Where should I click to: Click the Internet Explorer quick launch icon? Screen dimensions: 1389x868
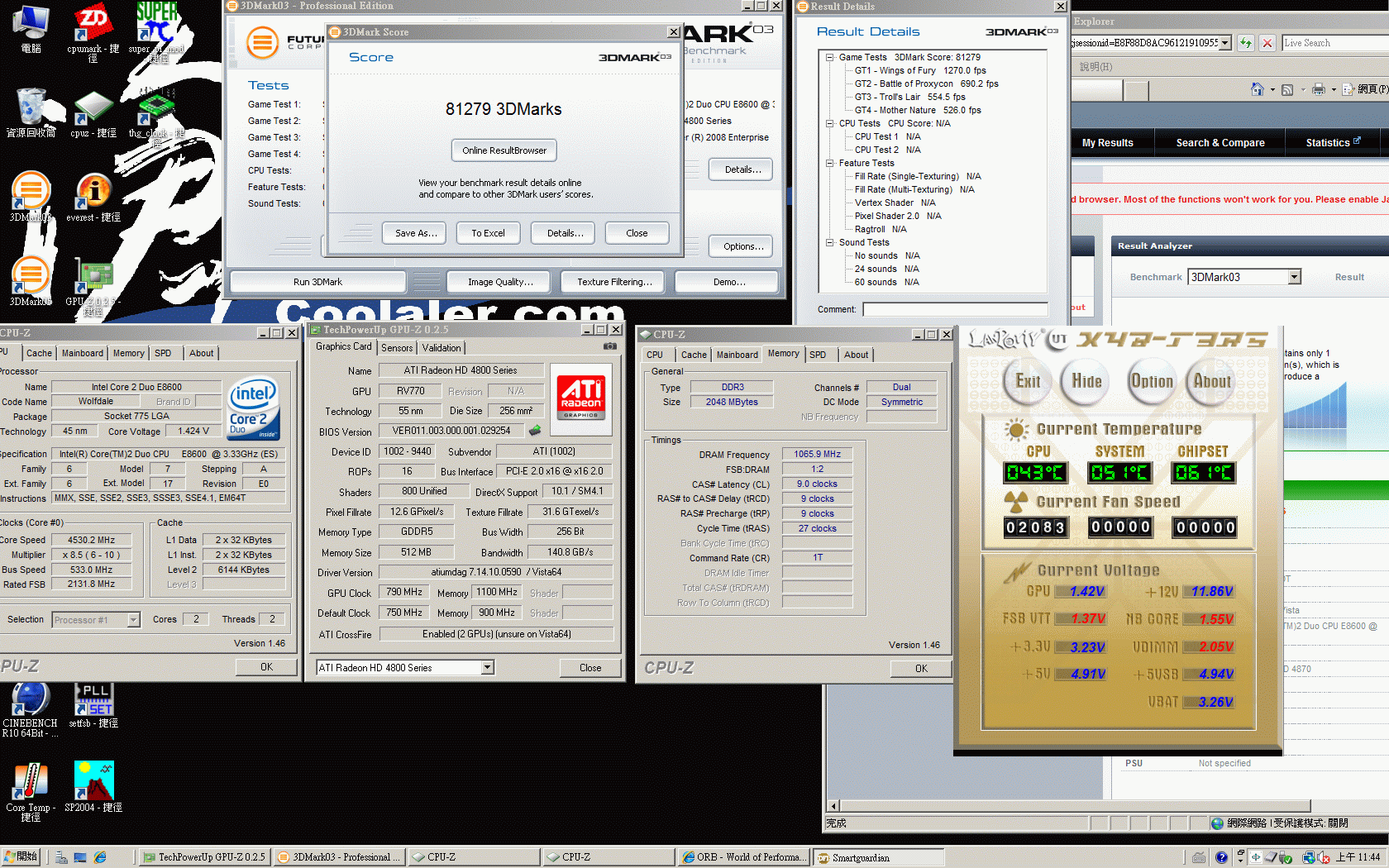click(101, 857)
